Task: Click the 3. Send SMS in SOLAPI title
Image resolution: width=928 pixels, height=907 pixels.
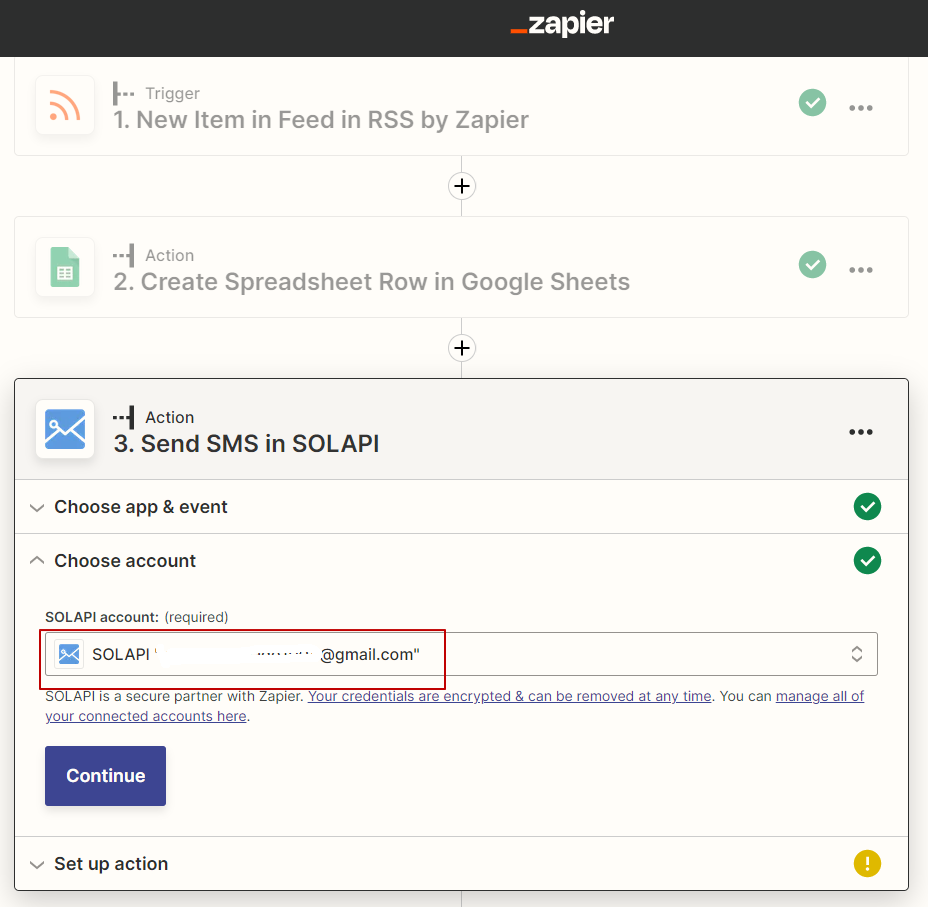Action: (246, 444)
